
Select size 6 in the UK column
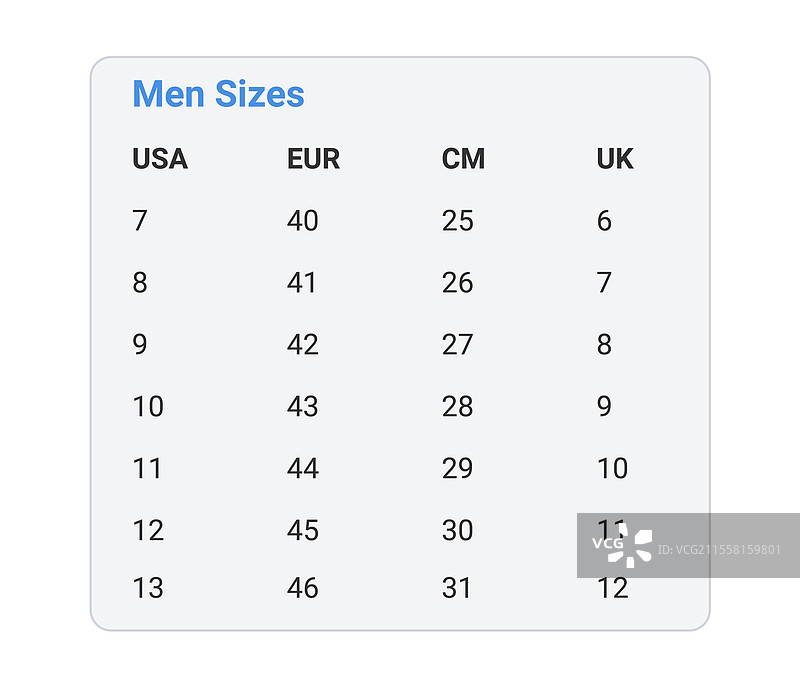pyautogui.click(x=604, y=221)
